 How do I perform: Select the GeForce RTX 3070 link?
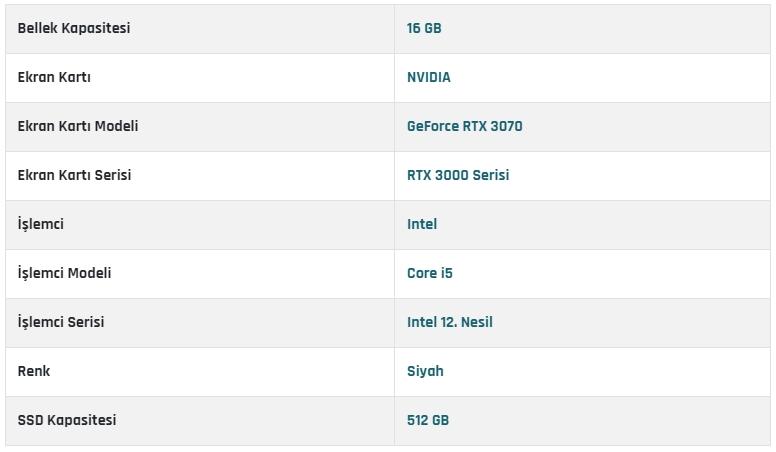464,126
